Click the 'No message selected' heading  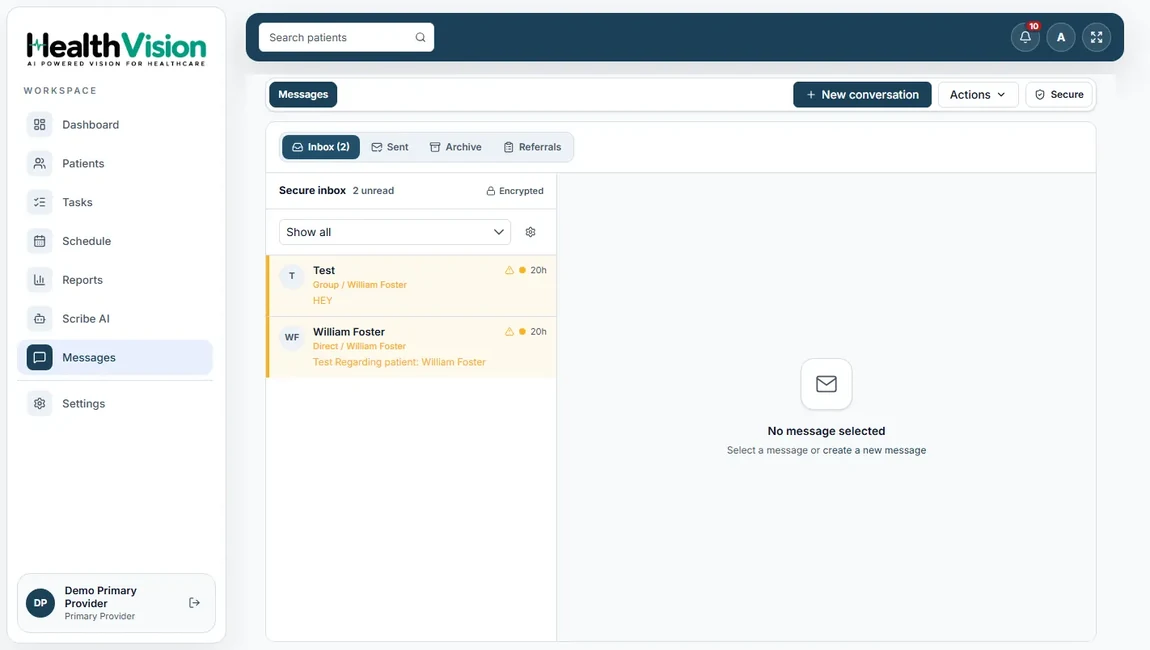point(827,431)
